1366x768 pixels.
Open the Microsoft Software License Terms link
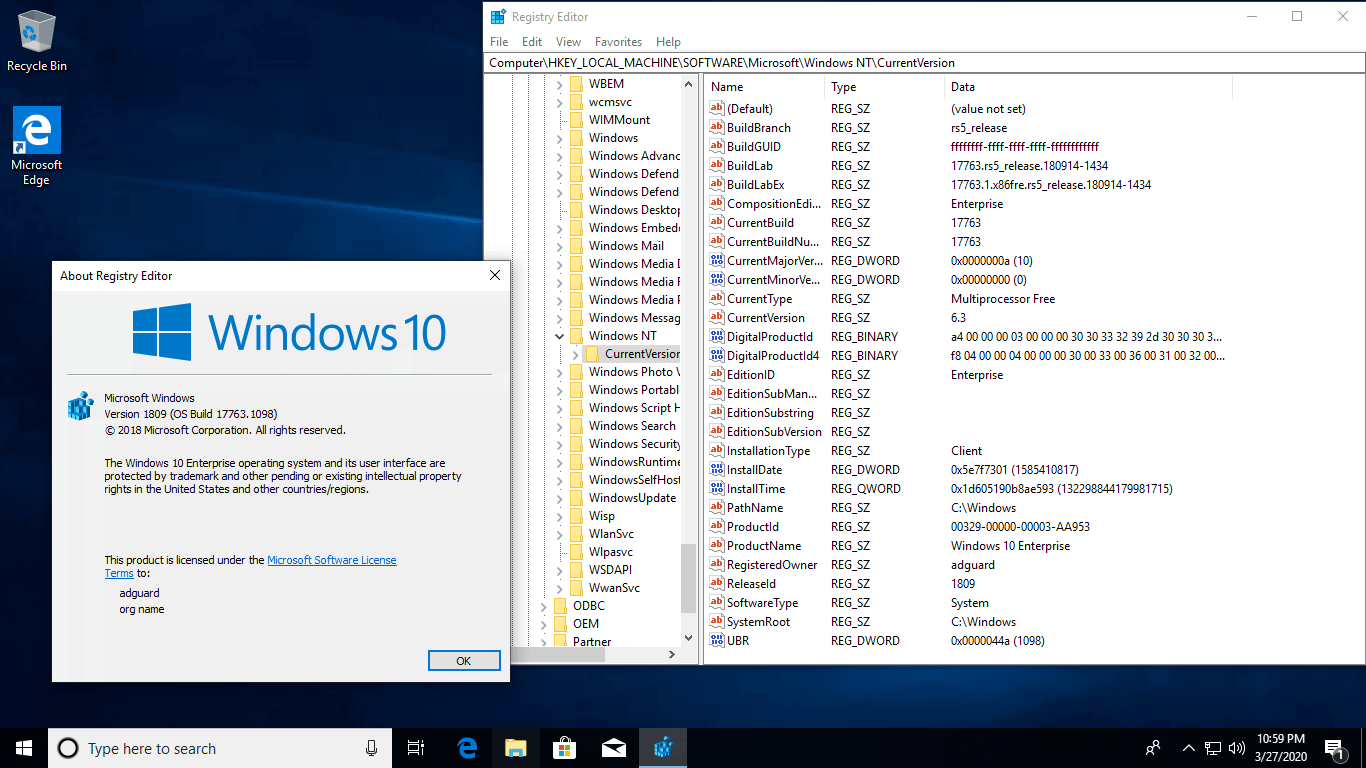coord(251,567)
